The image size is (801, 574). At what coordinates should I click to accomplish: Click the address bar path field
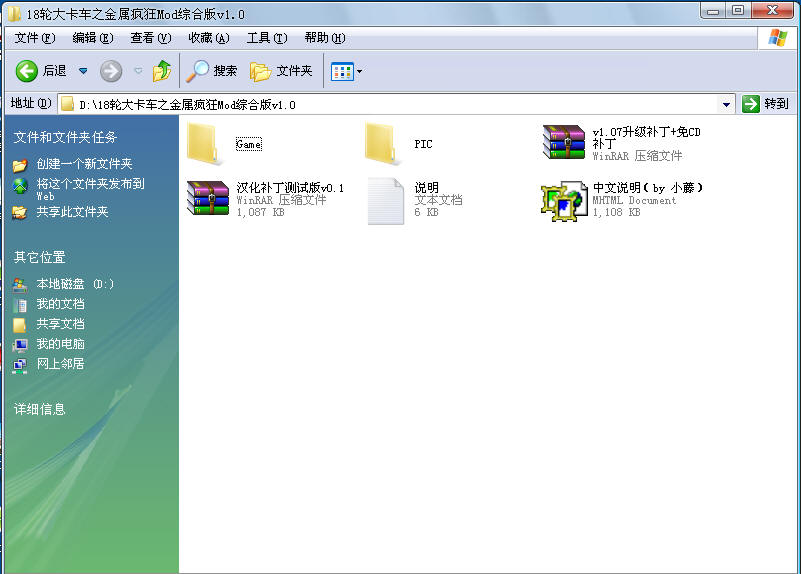coord(388,104)
